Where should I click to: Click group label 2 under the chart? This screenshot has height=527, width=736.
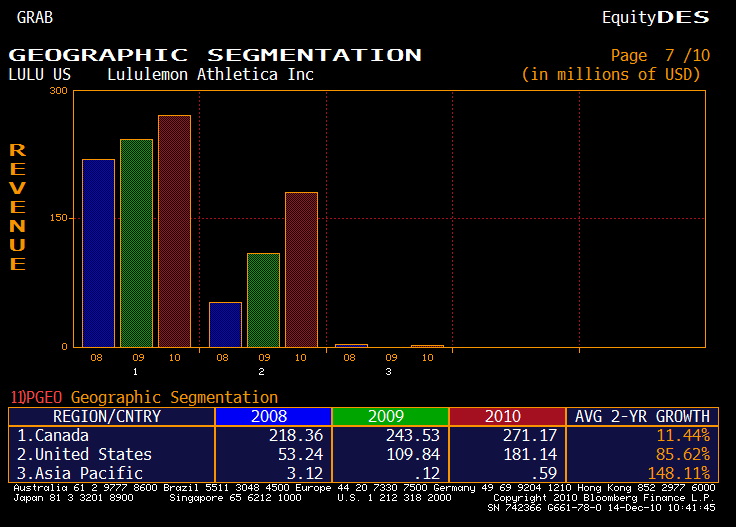(x=261, y=372)
